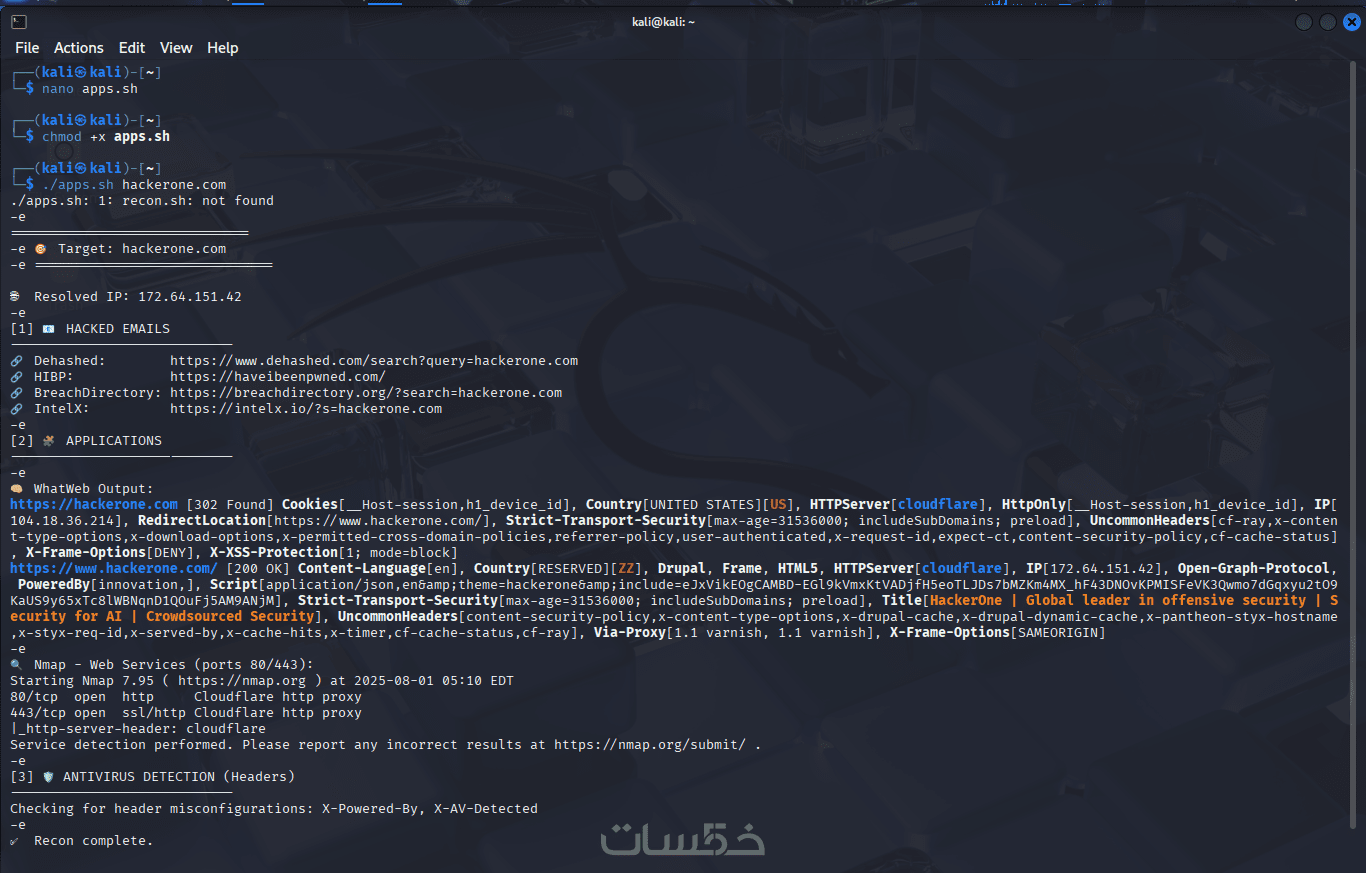Click the '[200 OK]' status text
Screen dimensions: 1366x873
click(258, 569)
